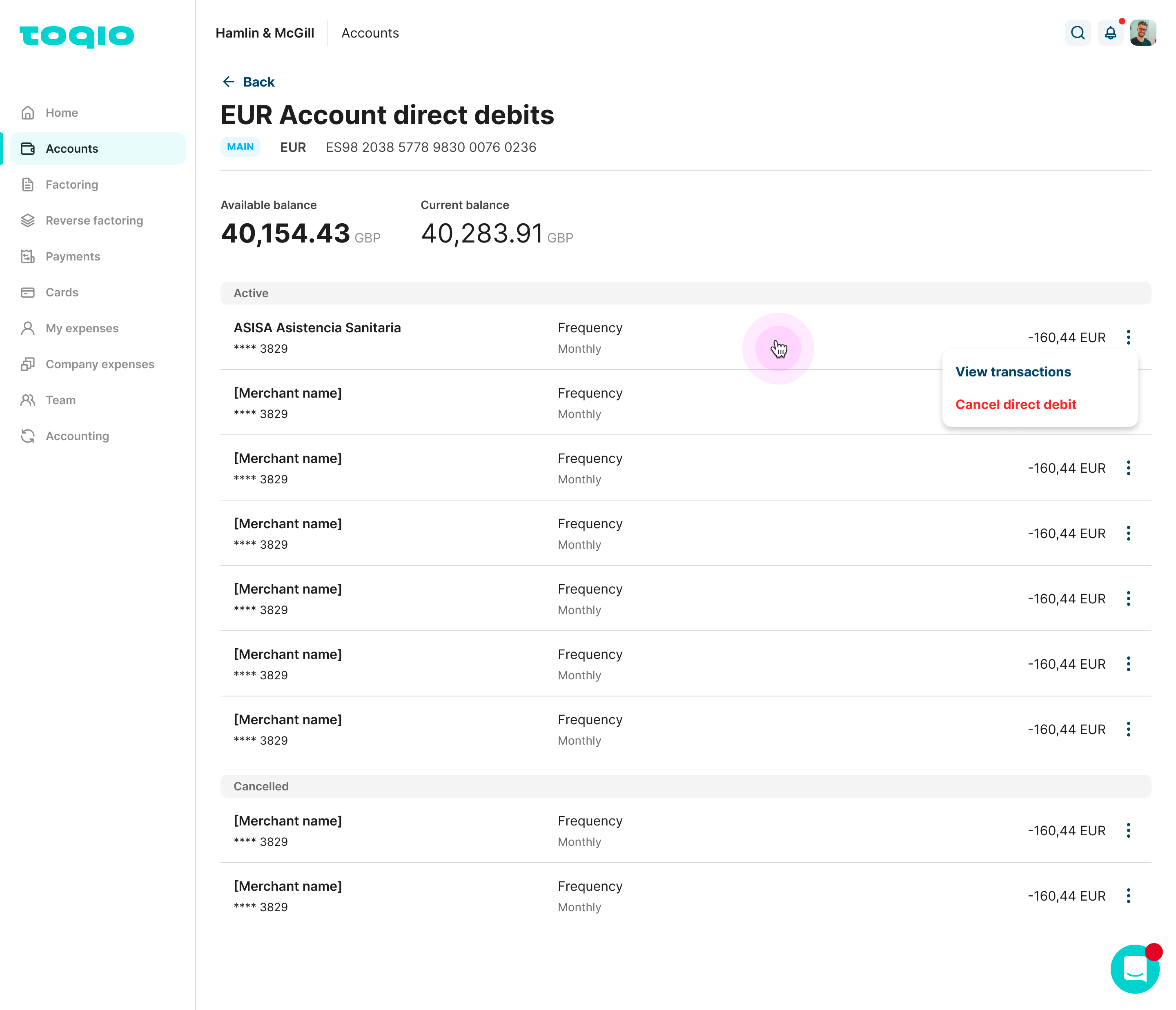Go to Company expenses

(100, 364)
